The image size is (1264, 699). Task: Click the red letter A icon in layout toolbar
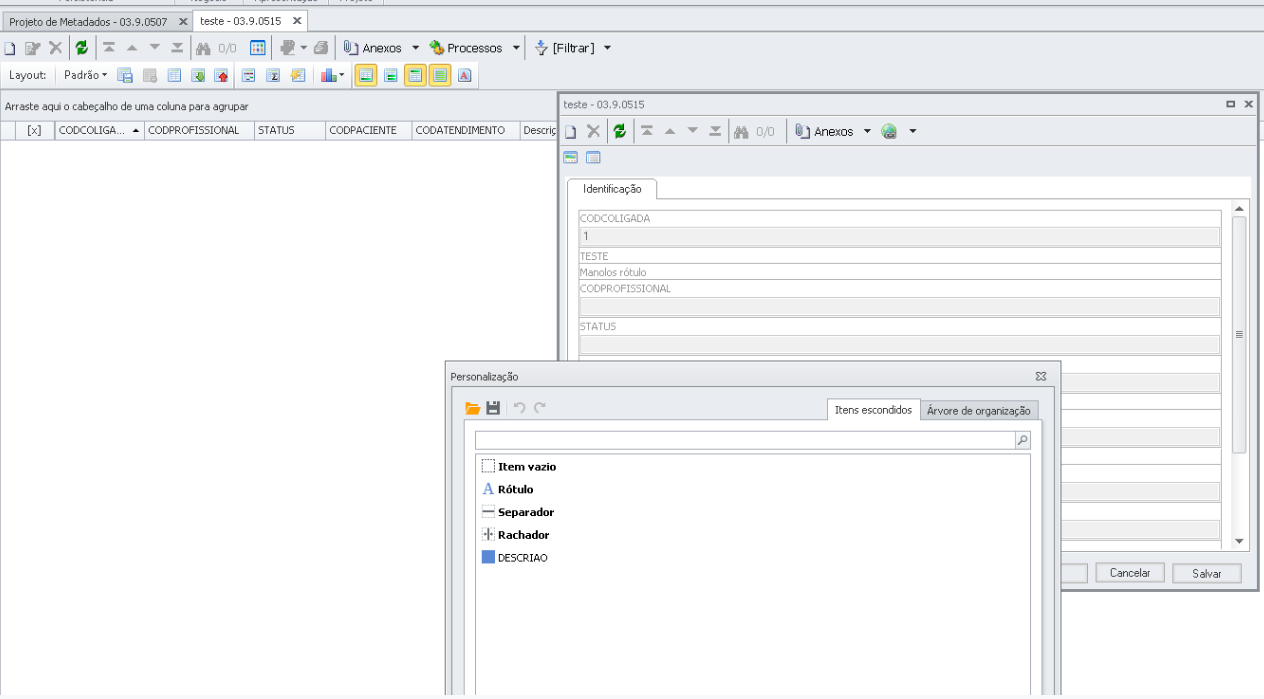tap(464, 75)
